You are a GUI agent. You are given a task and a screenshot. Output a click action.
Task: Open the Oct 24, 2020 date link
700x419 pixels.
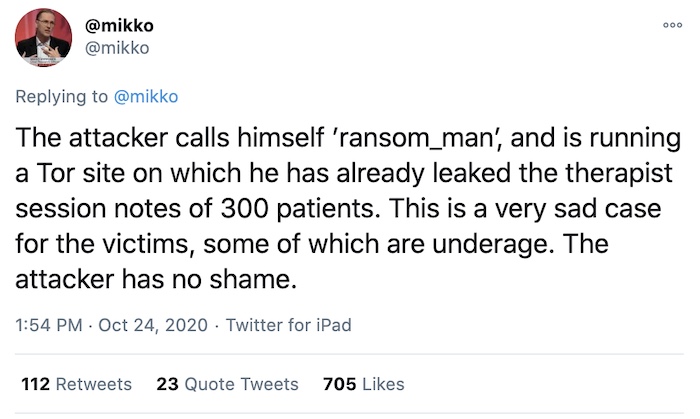point(153,325)
